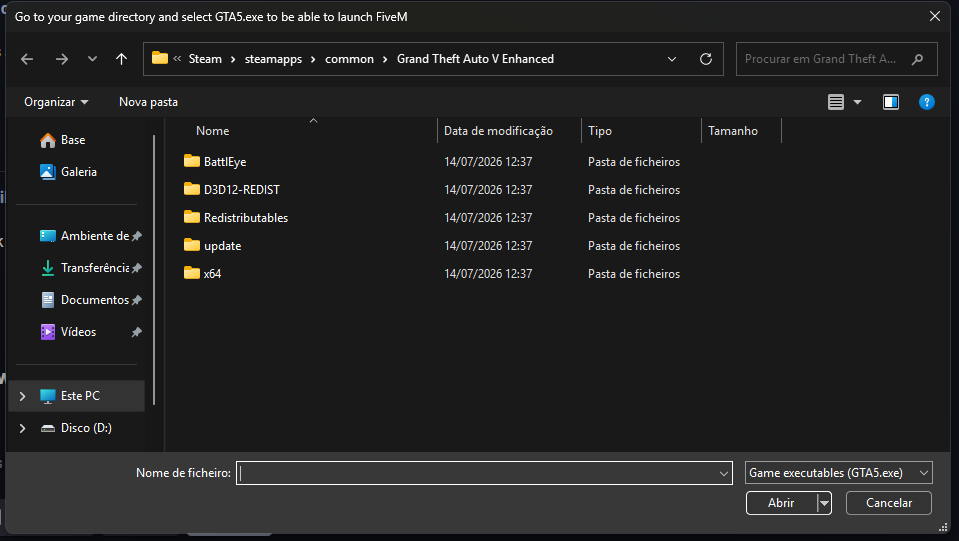Open the help question mark icon
Viewport: 959px width, 541px height.
pyautogui.click(x=927, y=102)
